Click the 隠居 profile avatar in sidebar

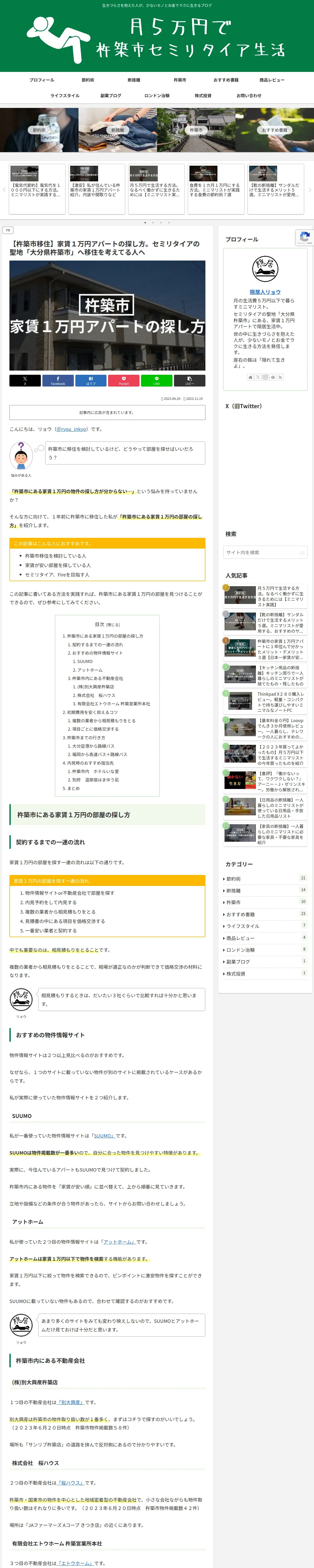(x=265, y=269)
